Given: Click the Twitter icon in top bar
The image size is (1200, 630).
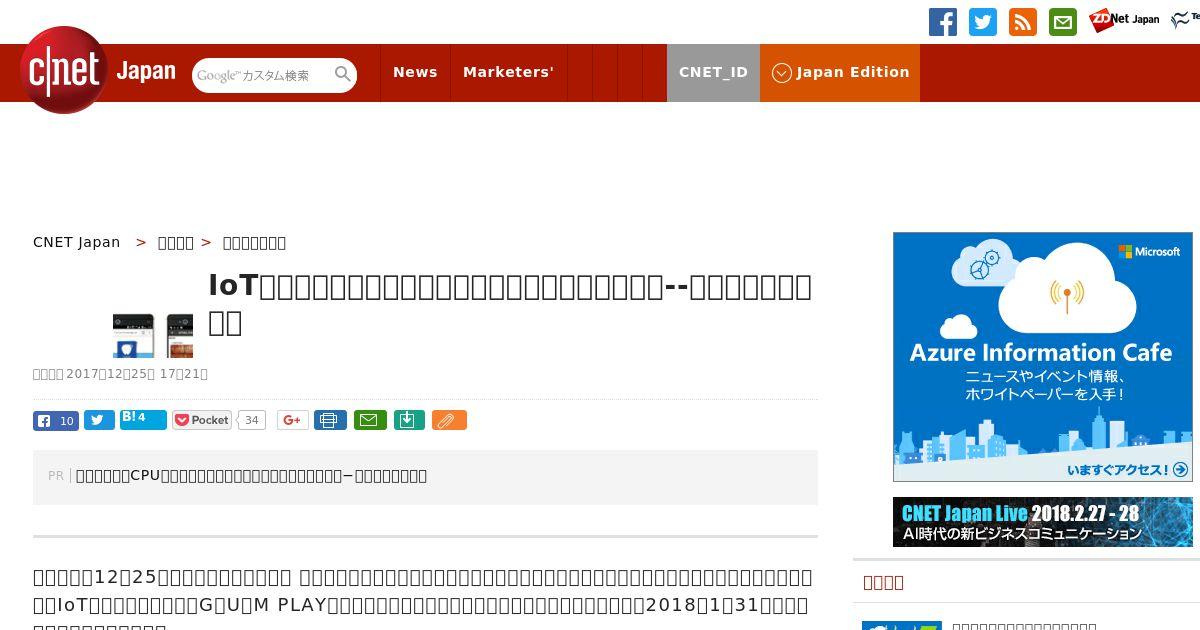Looking at the screenshot, I should 983,22.
